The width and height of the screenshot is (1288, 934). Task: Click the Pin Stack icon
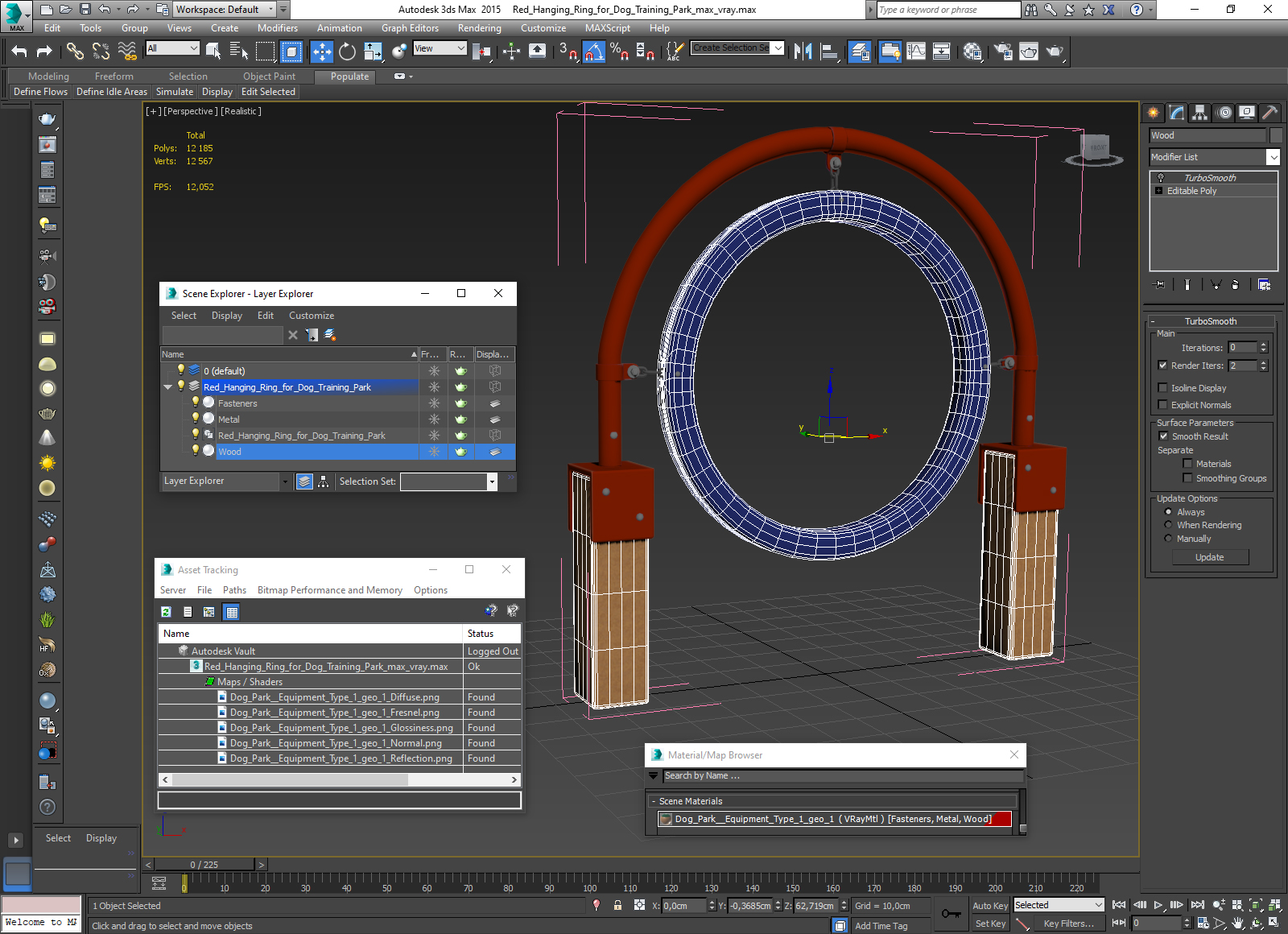pyautogui.click(x=1160, y=284)
